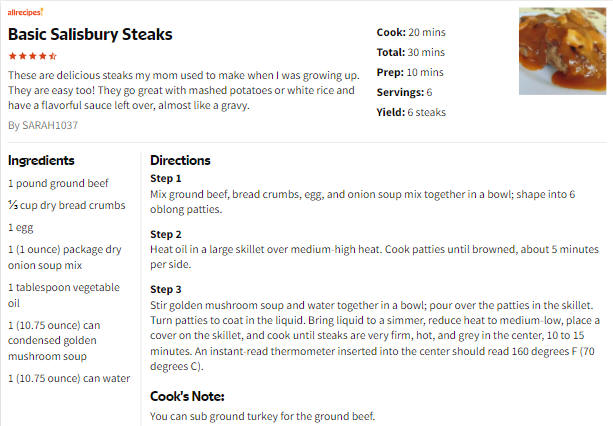Click the Ingredients heading

(x=41, y=160)
